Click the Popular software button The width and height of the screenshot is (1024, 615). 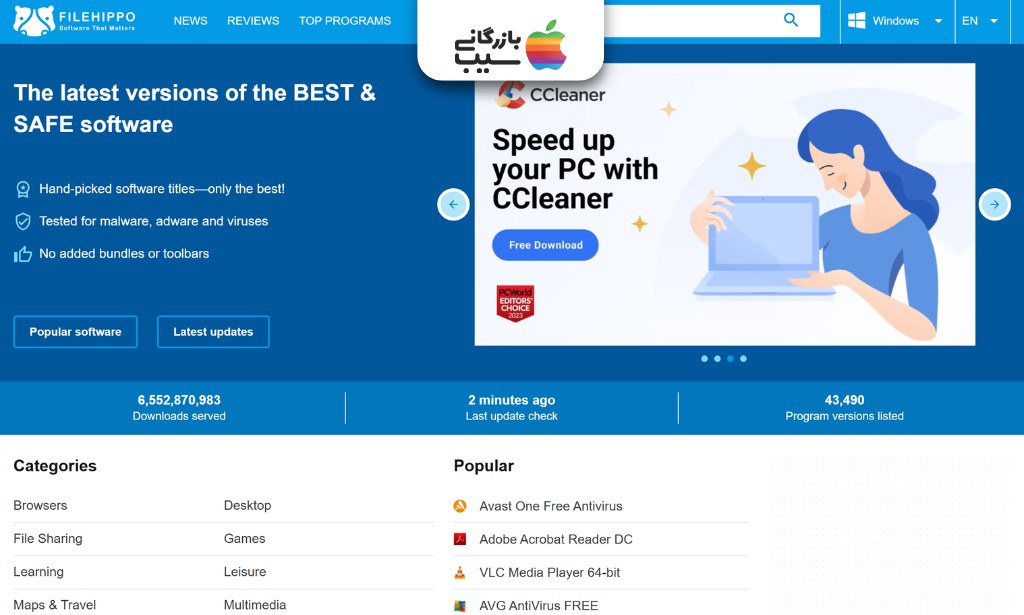pyautogui.click(x=75, y=332)
